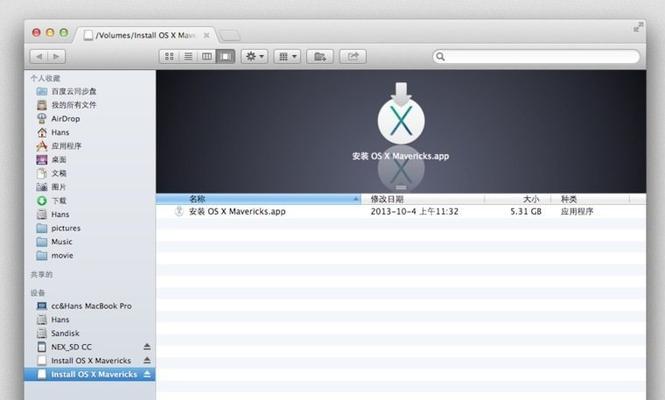Select 安装 OS X Mavericks.app in the file list
The width and height of the screenshot is (665, 400).
pyautogui.click(x=237, y=211)
